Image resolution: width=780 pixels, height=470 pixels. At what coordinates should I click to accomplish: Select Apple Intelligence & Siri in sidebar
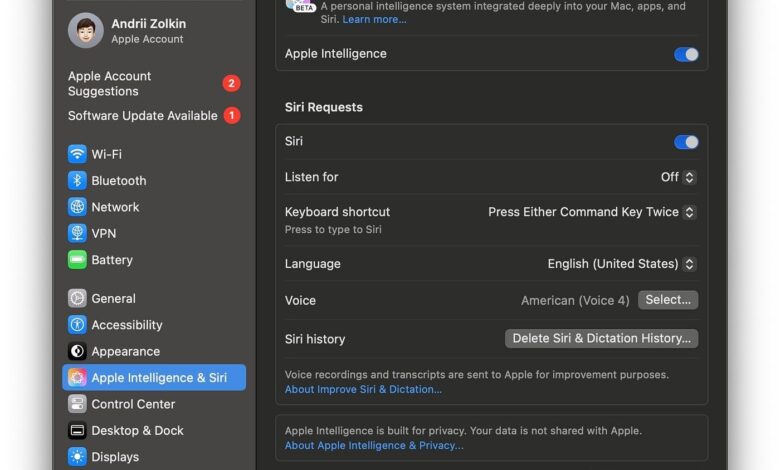(154, 377)
